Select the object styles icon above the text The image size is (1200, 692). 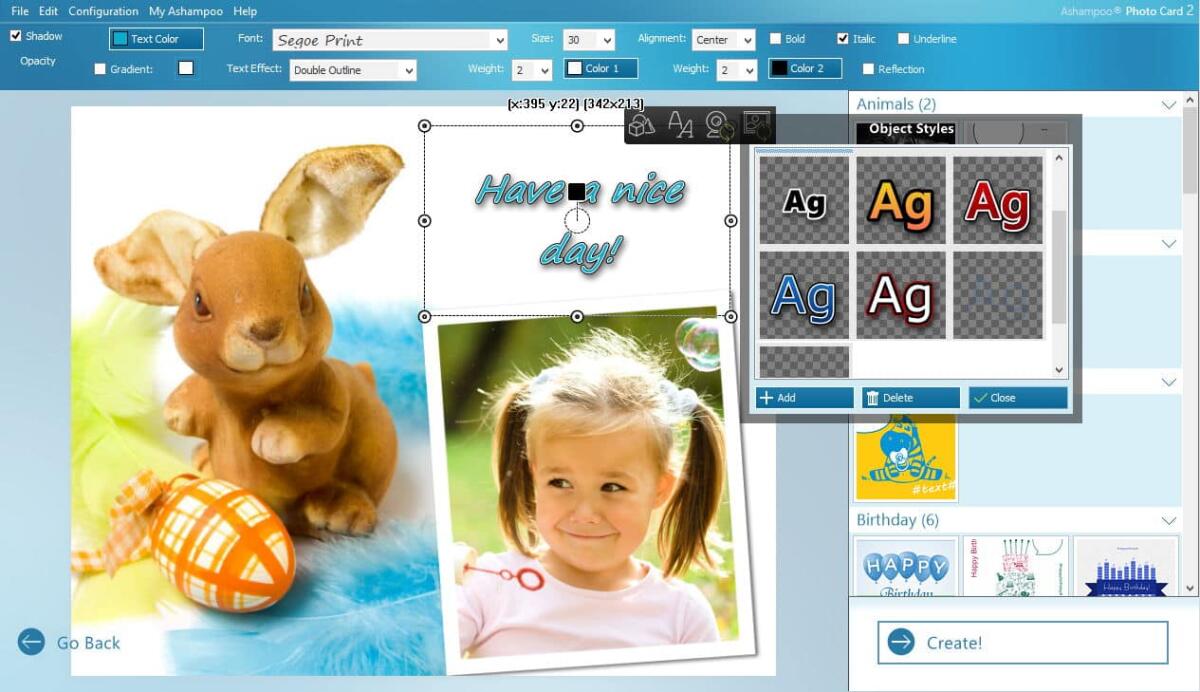(x=641, y=124)
